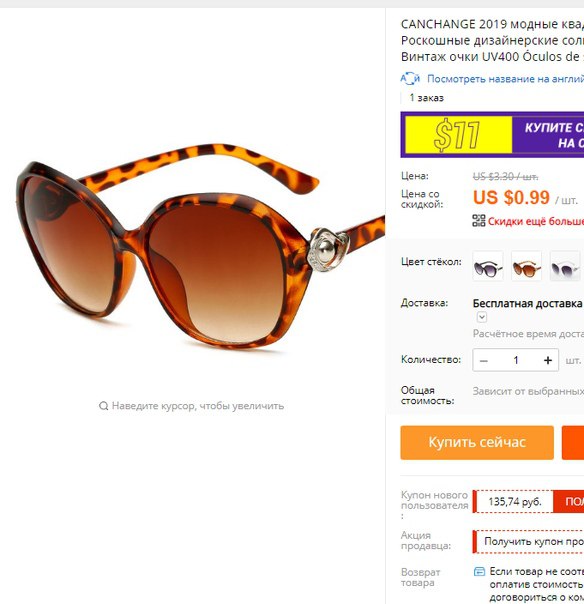Click the $11 promotional banner
This screenshot has width=584, height=604.
coord(492,135)
